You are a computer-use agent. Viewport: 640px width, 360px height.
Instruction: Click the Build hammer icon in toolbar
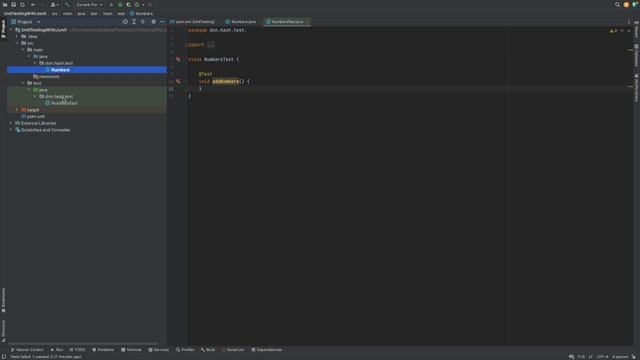pos(67,4)
